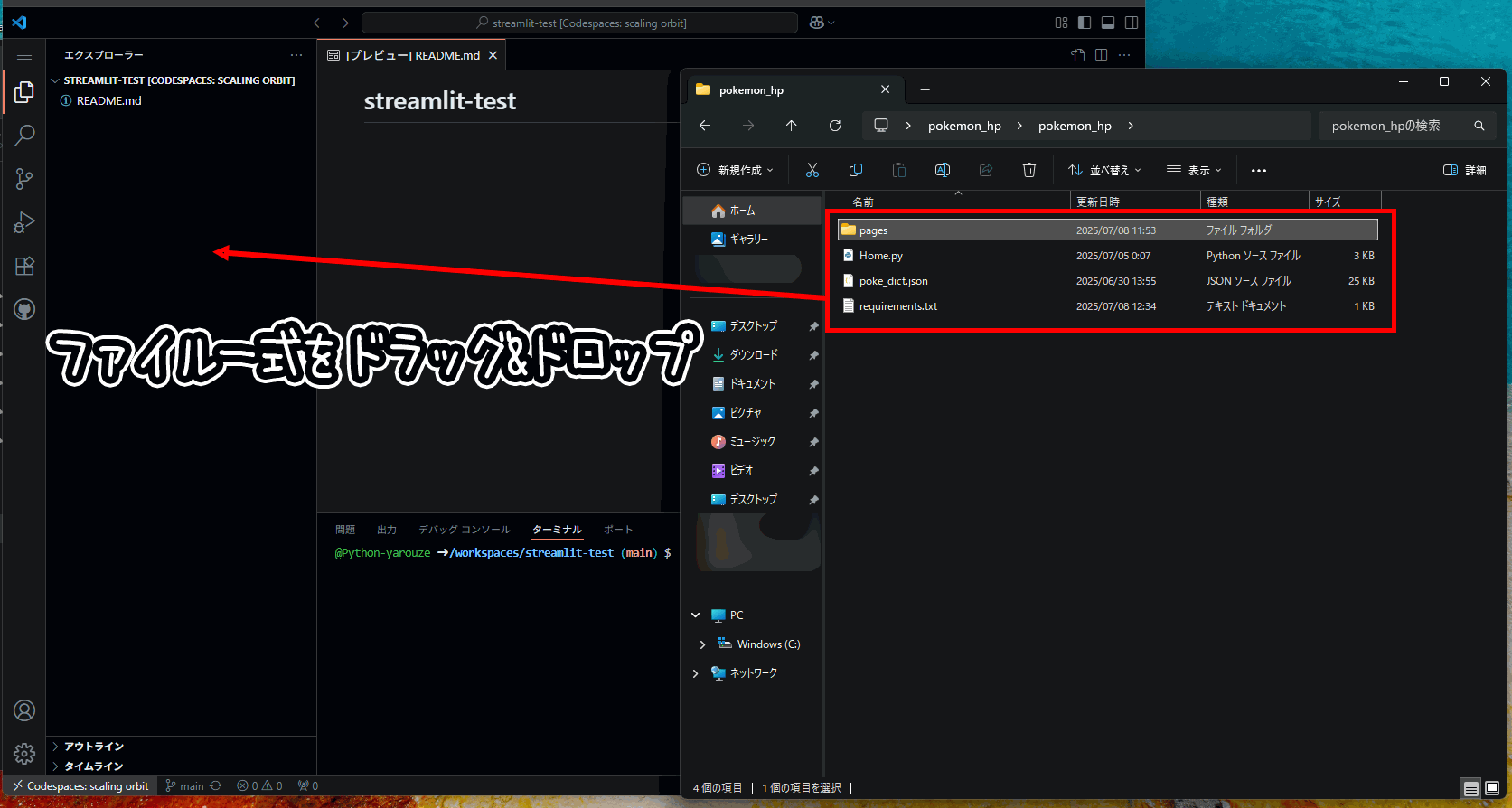
Task: Select the Home.py file
Action: tap(1108, 256)
